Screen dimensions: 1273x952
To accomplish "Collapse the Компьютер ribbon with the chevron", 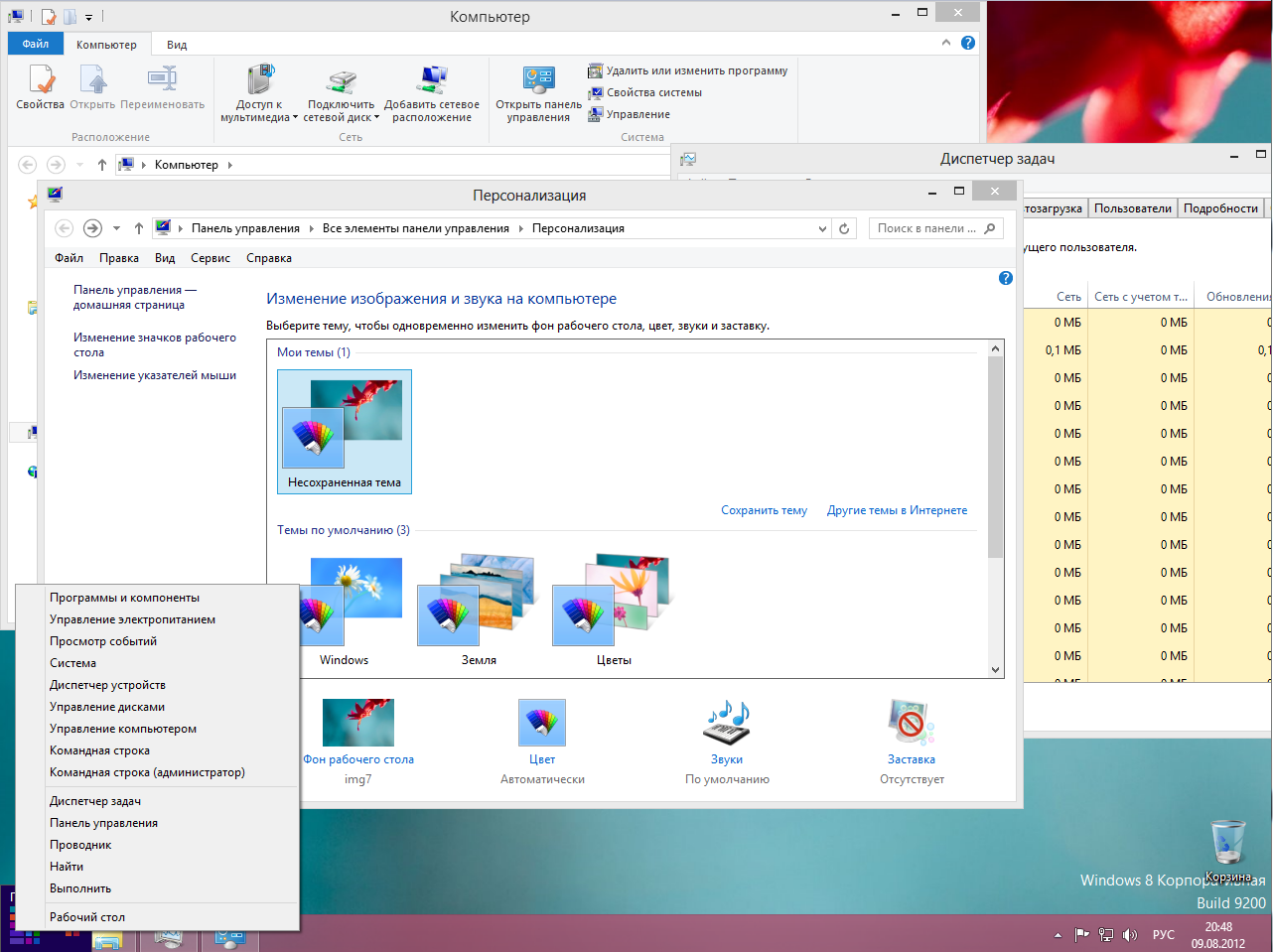I will coord(946,43).
